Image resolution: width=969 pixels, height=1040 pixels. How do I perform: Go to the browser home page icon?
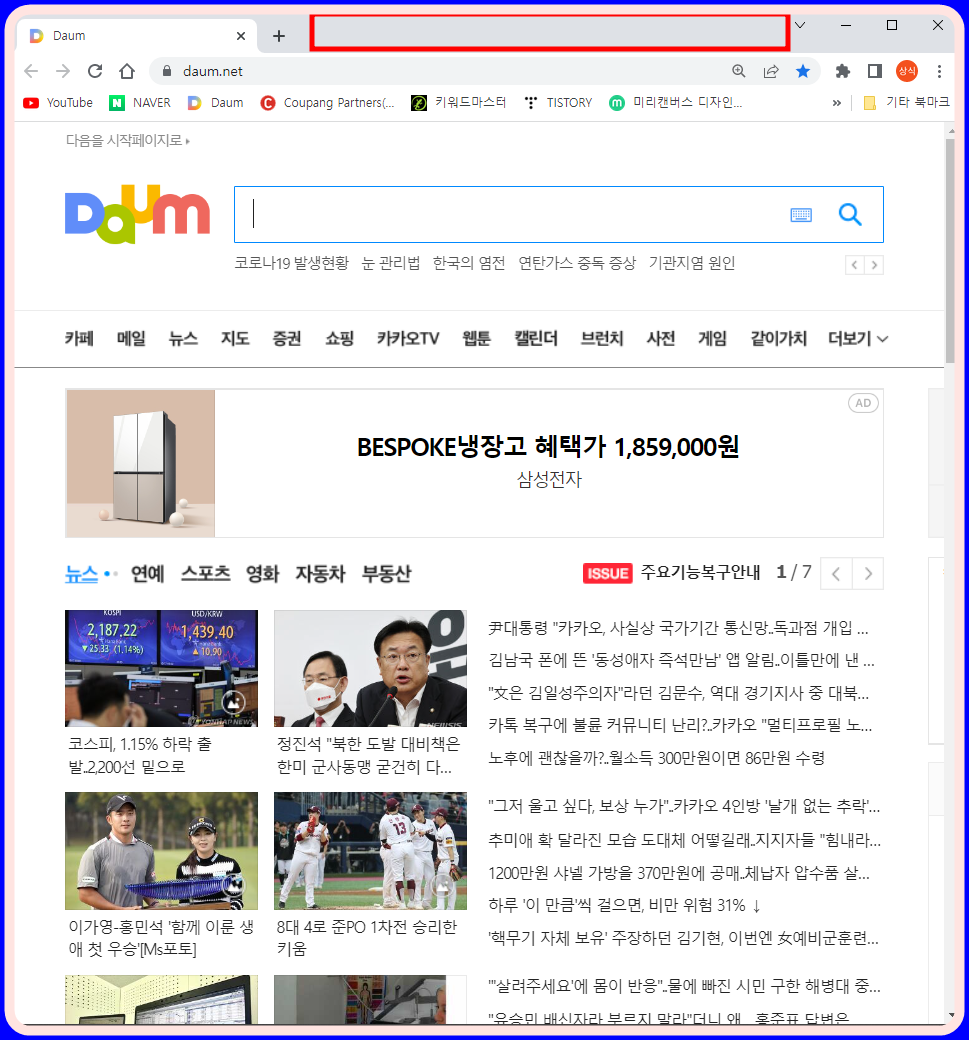click(127, 71)
